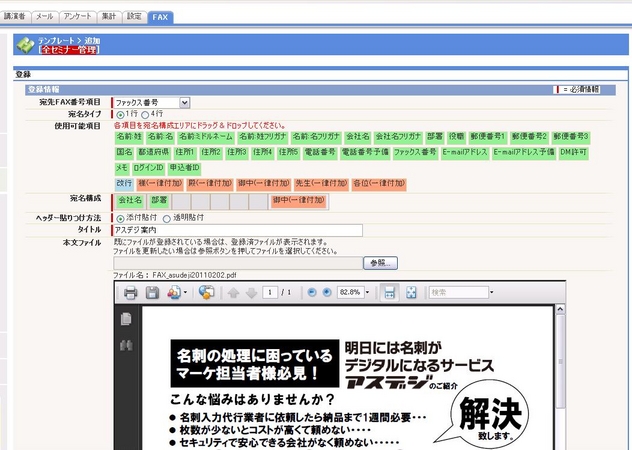Click the 参照... browse button
This screenshot has height=450, width=632.
point(380,263)
